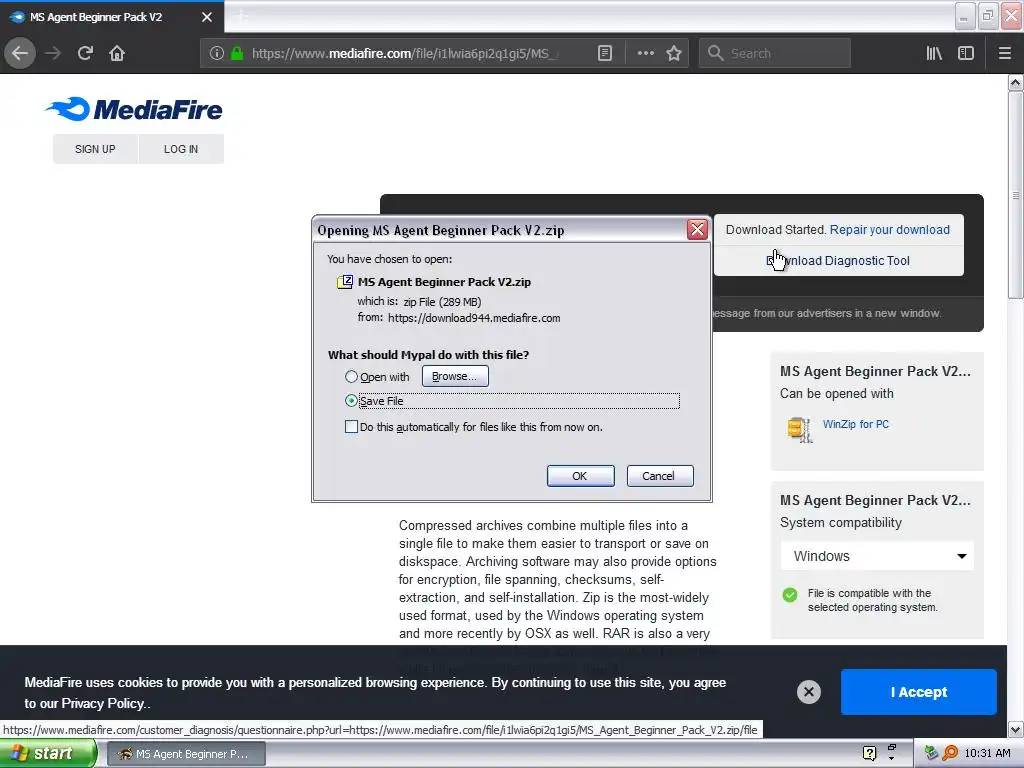Open the browser home page
The width and height of the screenshot is (1024, 768).
click(117, 53)
